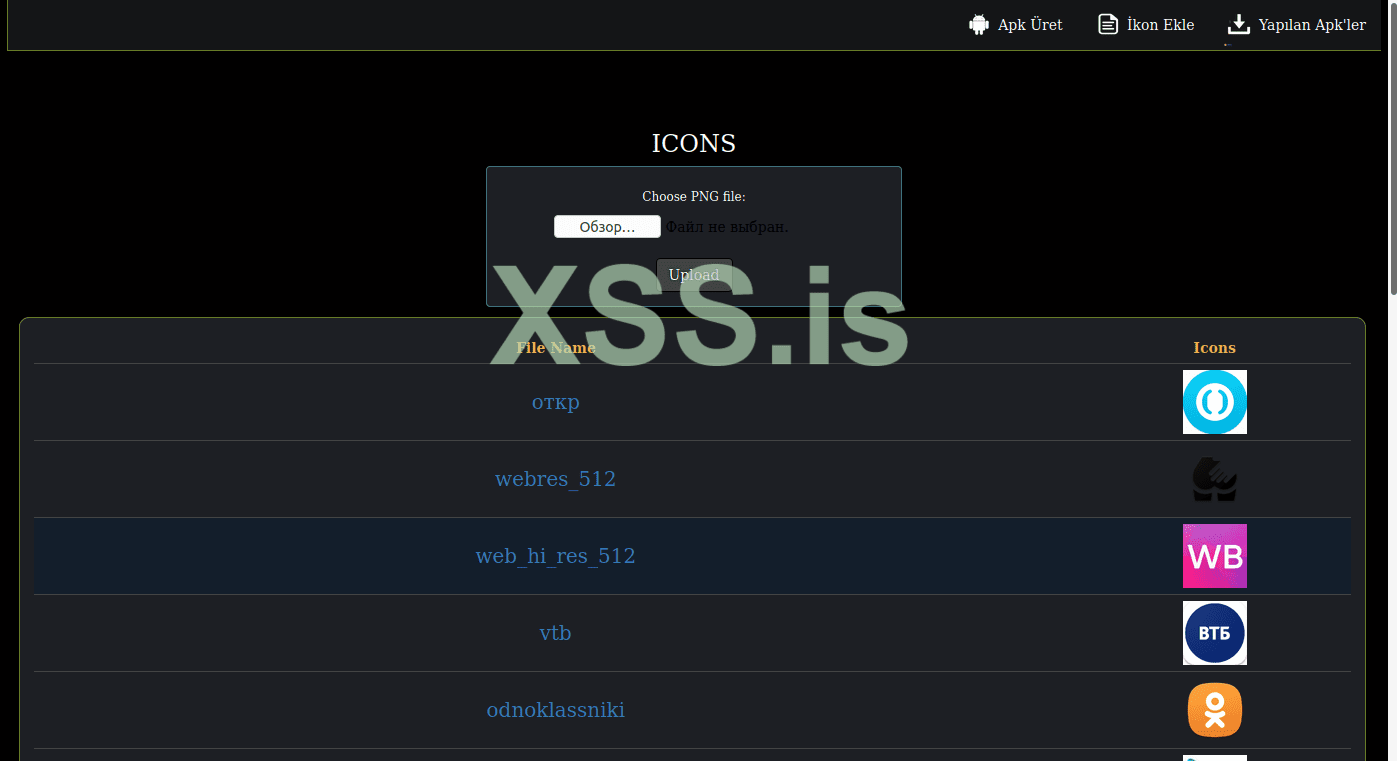Click the blue circular откр icon thumbnail
The width and height of the screenshot is (1397, 761).
coord(1215,402)
